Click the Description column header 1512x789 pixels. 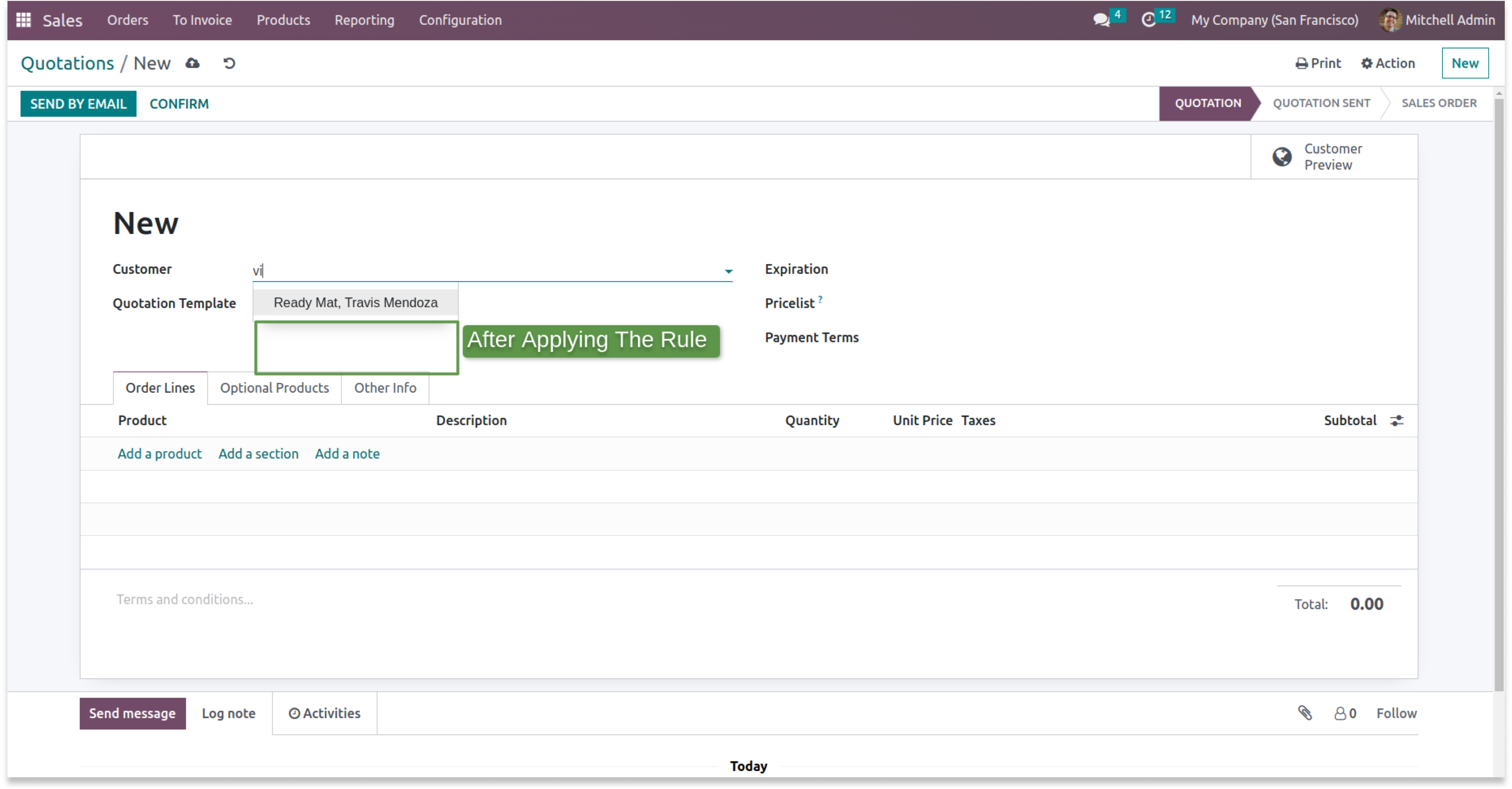coord(471,420)
